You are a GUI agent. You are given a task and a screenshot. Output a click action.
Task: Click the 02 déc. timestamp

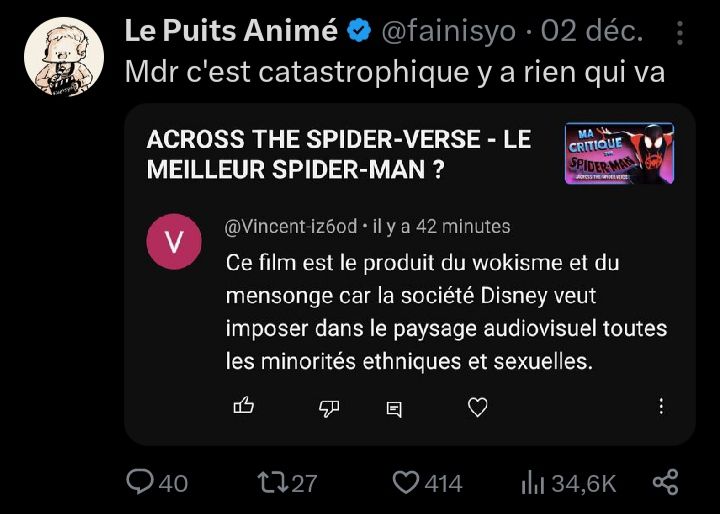pos(591,32)
